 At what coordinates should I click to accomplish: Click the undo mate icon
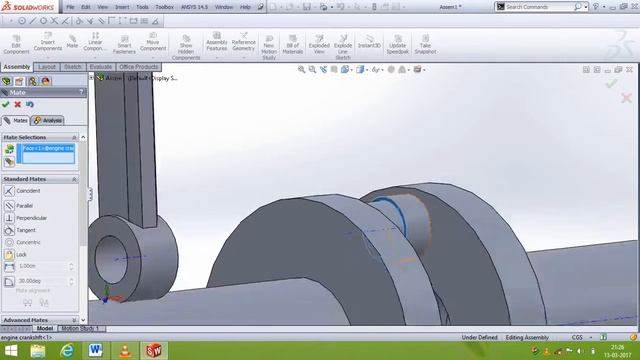click(x=30, y=104)
